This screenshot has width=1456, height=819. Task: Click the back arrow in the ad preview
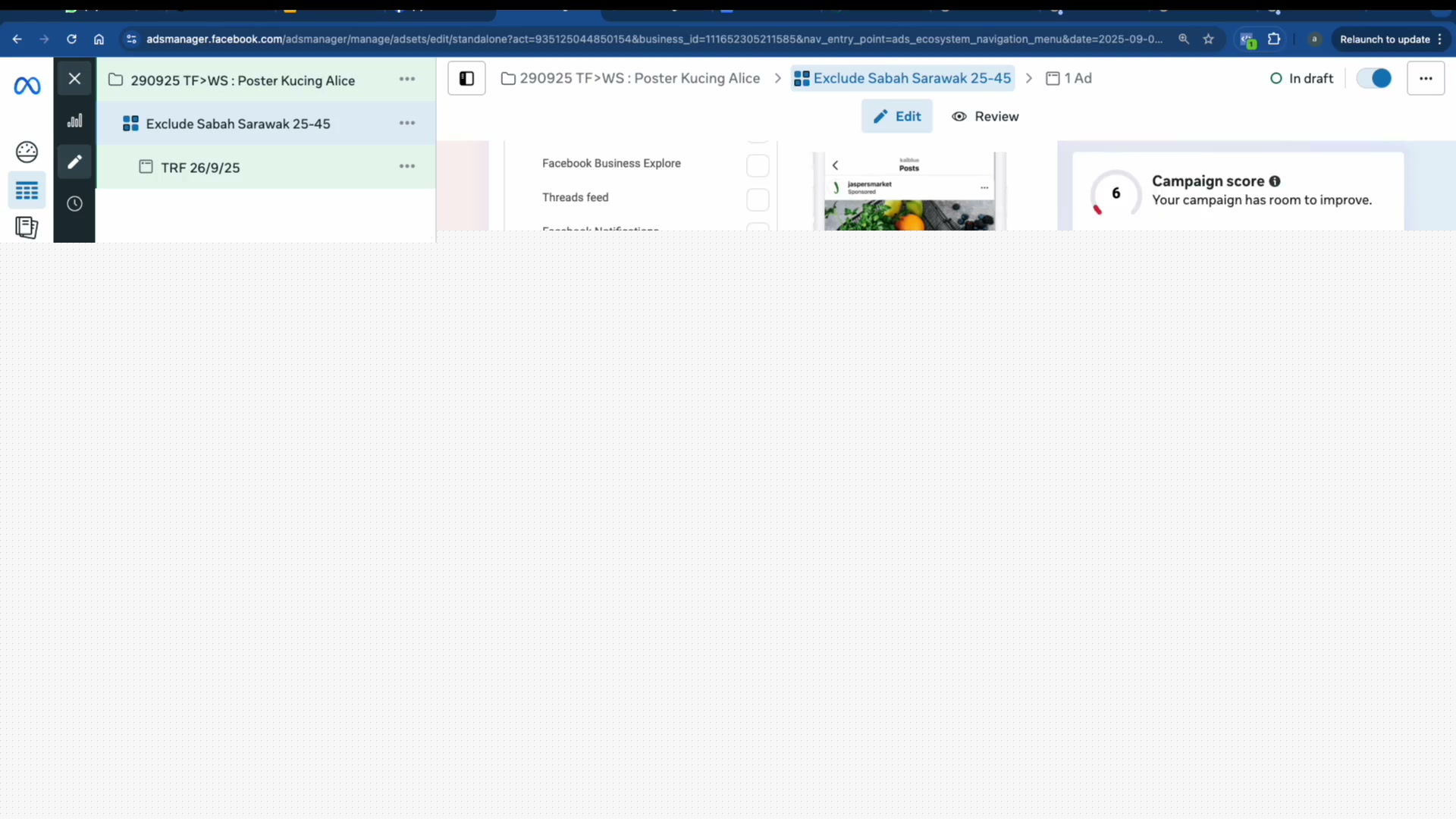tap(835, 165)
